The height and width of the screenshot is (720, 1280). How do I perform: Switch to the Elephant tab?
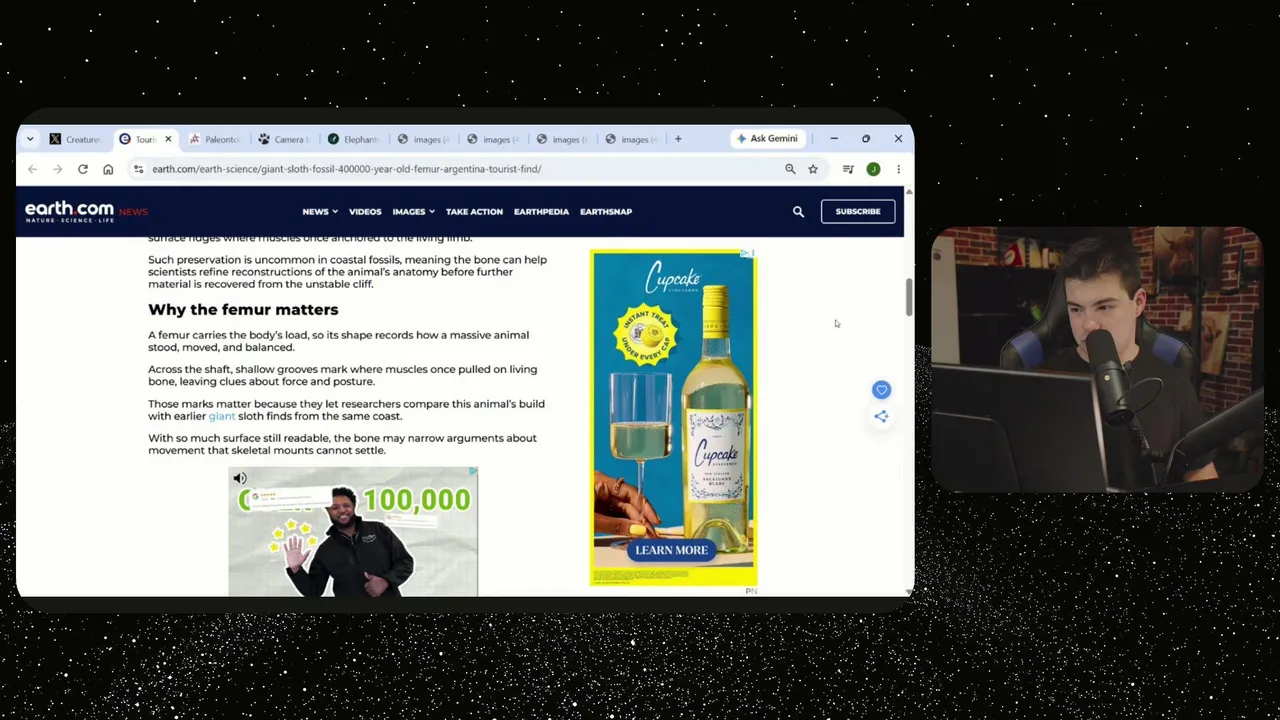(x=354, y=139)
